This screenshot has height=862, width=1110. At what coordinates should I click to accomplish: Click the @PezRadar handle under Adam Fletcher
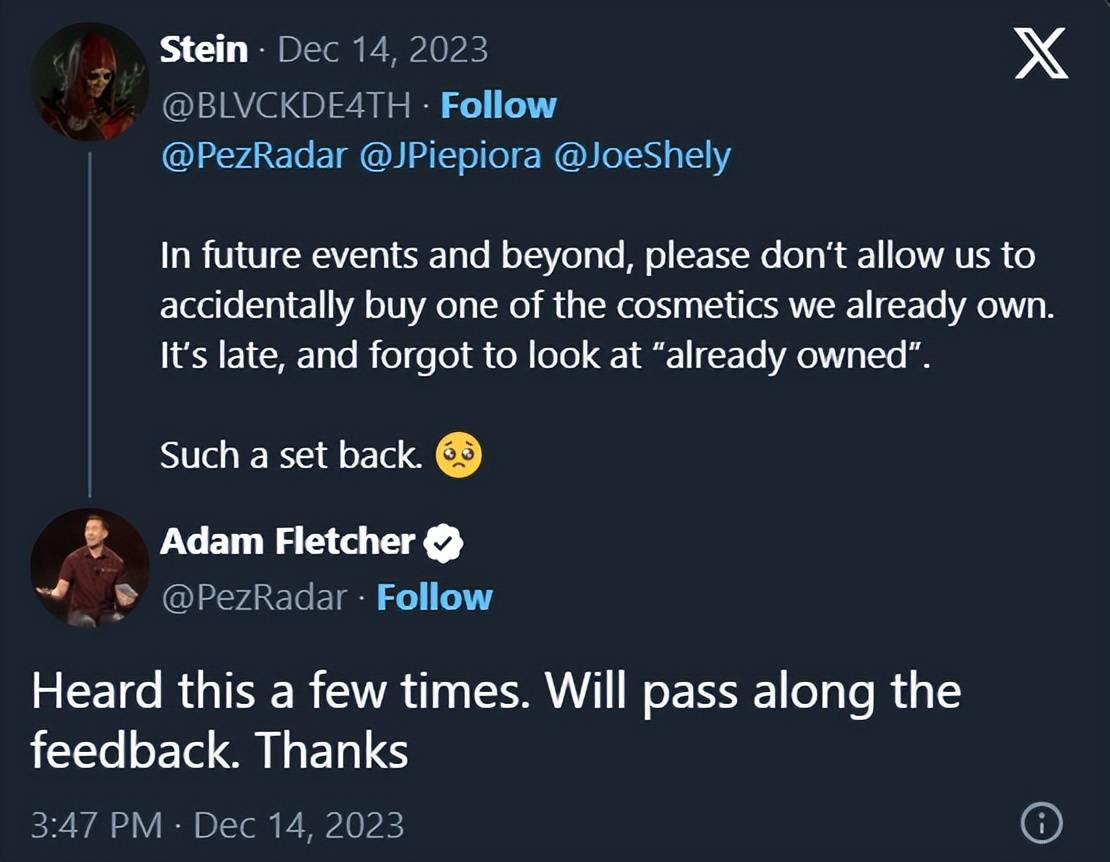pyautogui.click(x=254, y=597)
